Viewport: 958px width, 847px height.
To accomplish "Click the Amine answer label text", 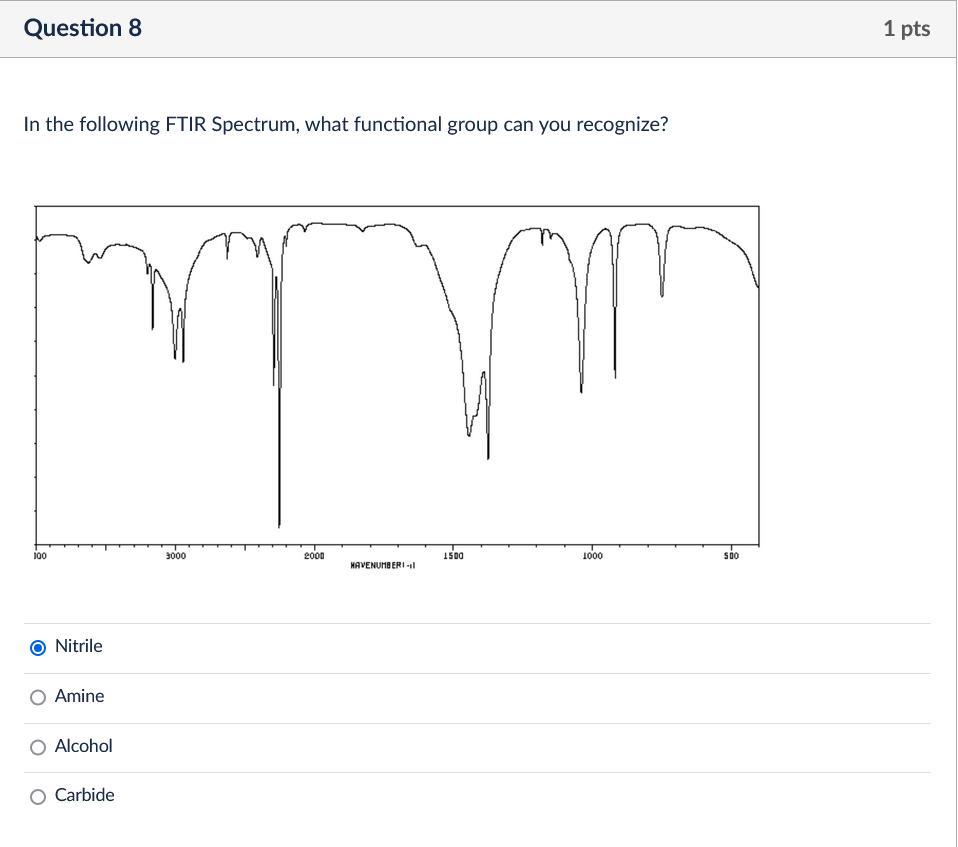I will point(80,696).
